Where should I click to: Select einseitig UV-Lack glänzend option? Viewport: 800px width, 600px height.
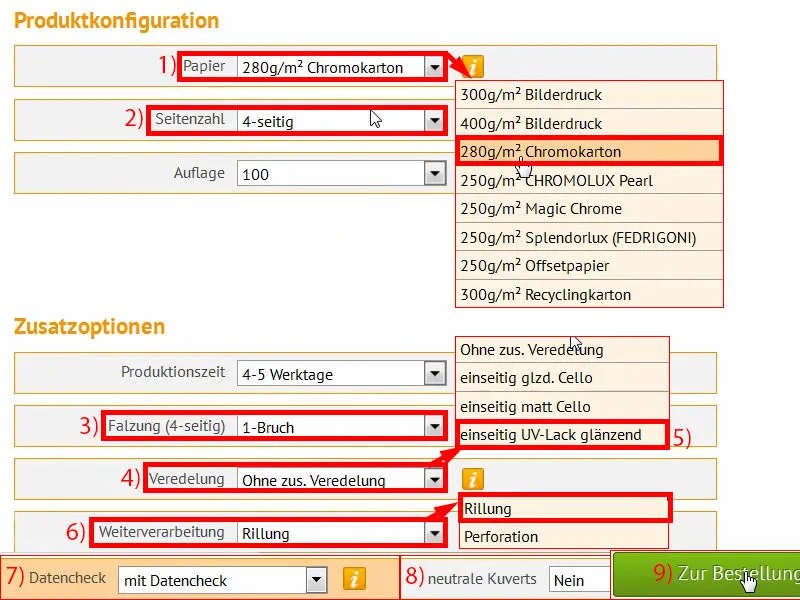(562, 435)
